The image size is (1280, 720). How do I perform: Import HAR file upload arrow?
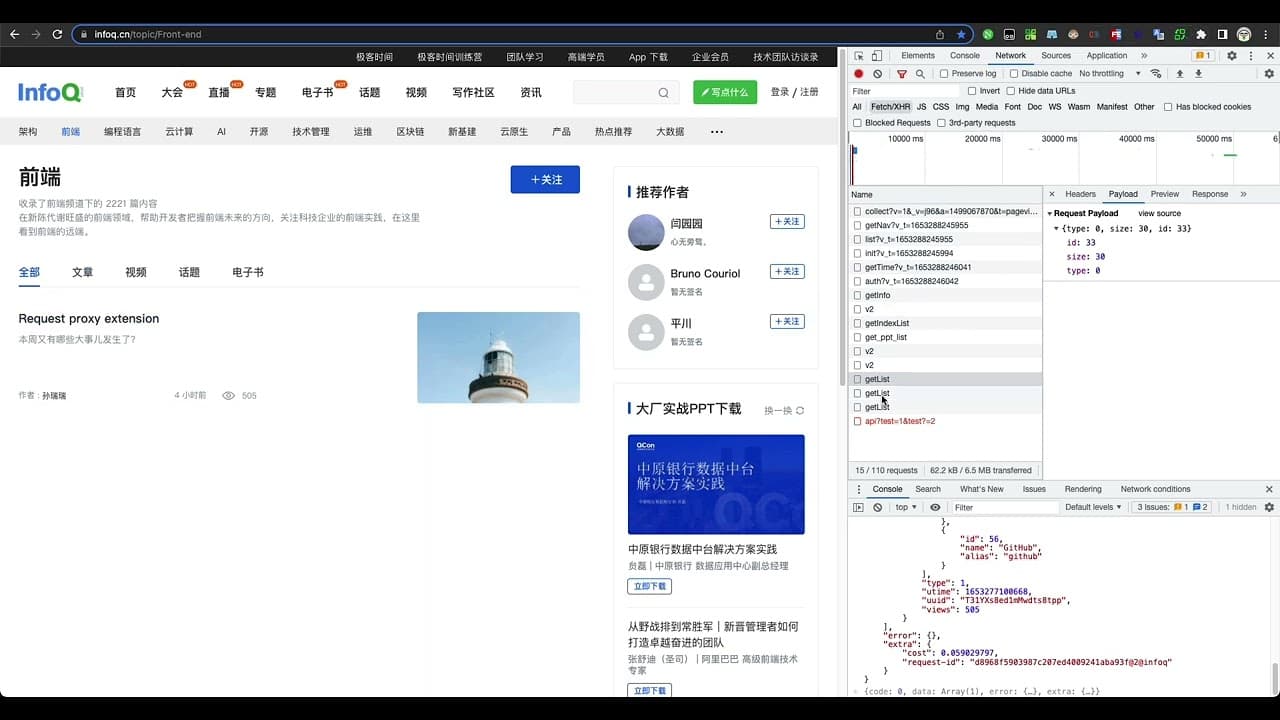(x=1180, y=74)
